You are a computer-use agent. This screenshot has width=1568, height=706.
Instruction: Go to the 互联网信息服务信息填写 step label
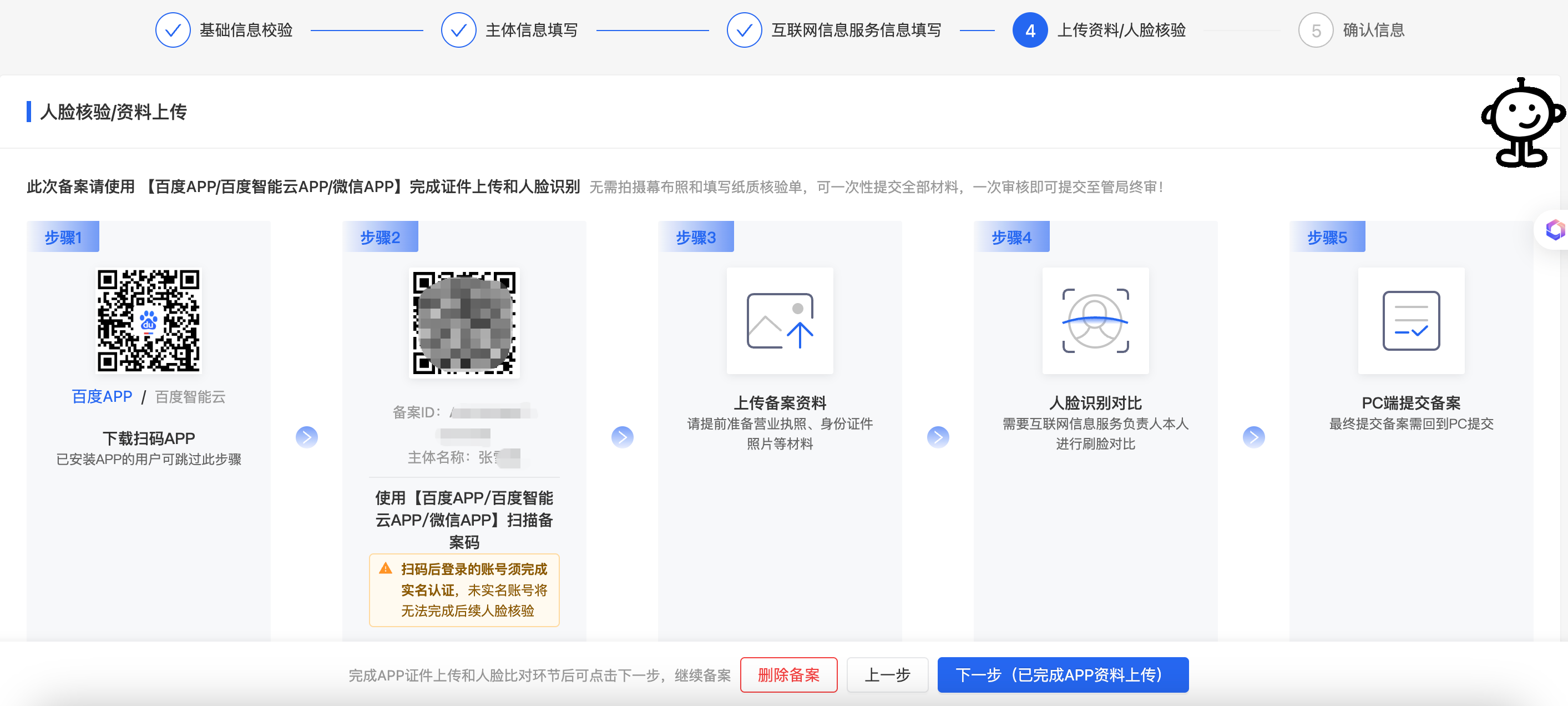point(856,30)
